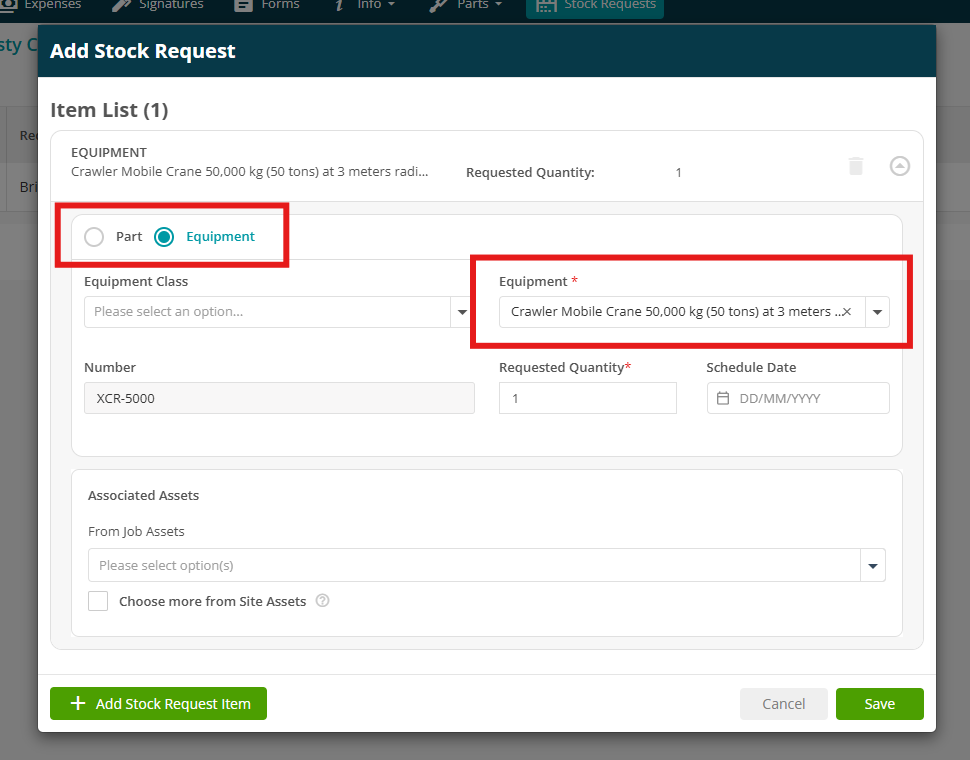Image resolution: width=970 pixels, height=760 pixels.
Task: Expand the Equipment dropdown arrow
Action: (877, 312)
